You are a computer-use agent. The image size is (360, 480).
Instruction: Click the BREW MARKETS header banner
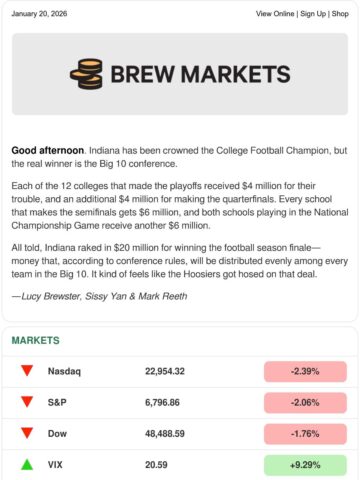(180, 74)
